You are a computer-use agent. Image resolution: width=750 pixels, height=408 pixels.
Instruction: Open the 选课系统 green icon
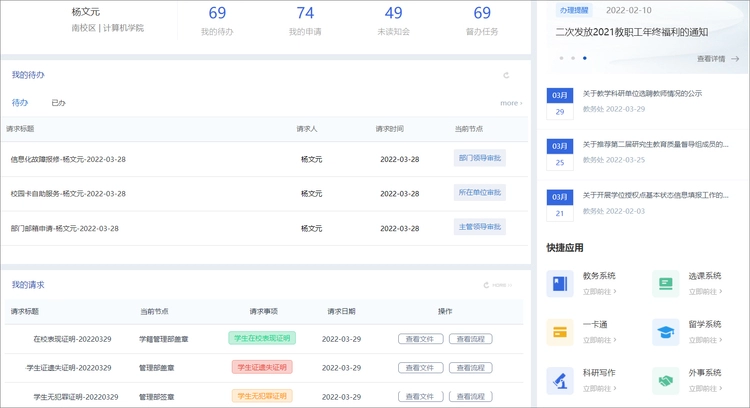coord(666,283)
